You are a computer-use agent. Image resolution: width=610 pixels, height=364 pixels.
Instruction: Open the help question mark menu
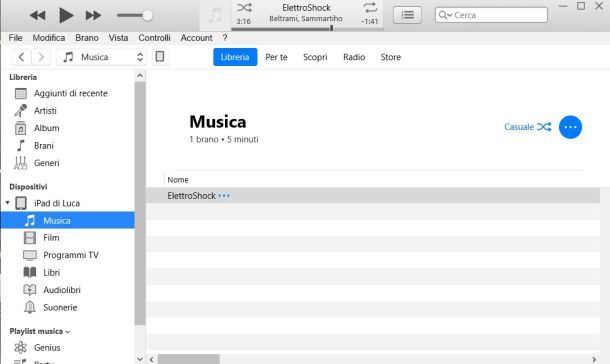(x=225, y=38)
